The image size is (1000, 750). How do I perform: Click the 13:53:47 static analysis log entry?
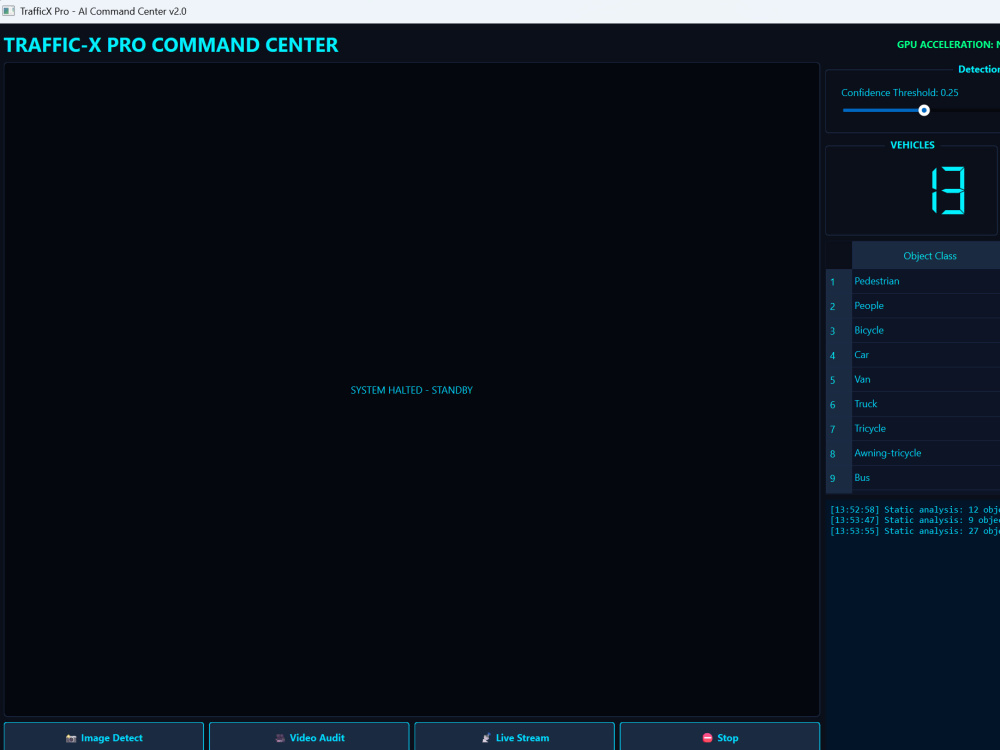[915, 520]
